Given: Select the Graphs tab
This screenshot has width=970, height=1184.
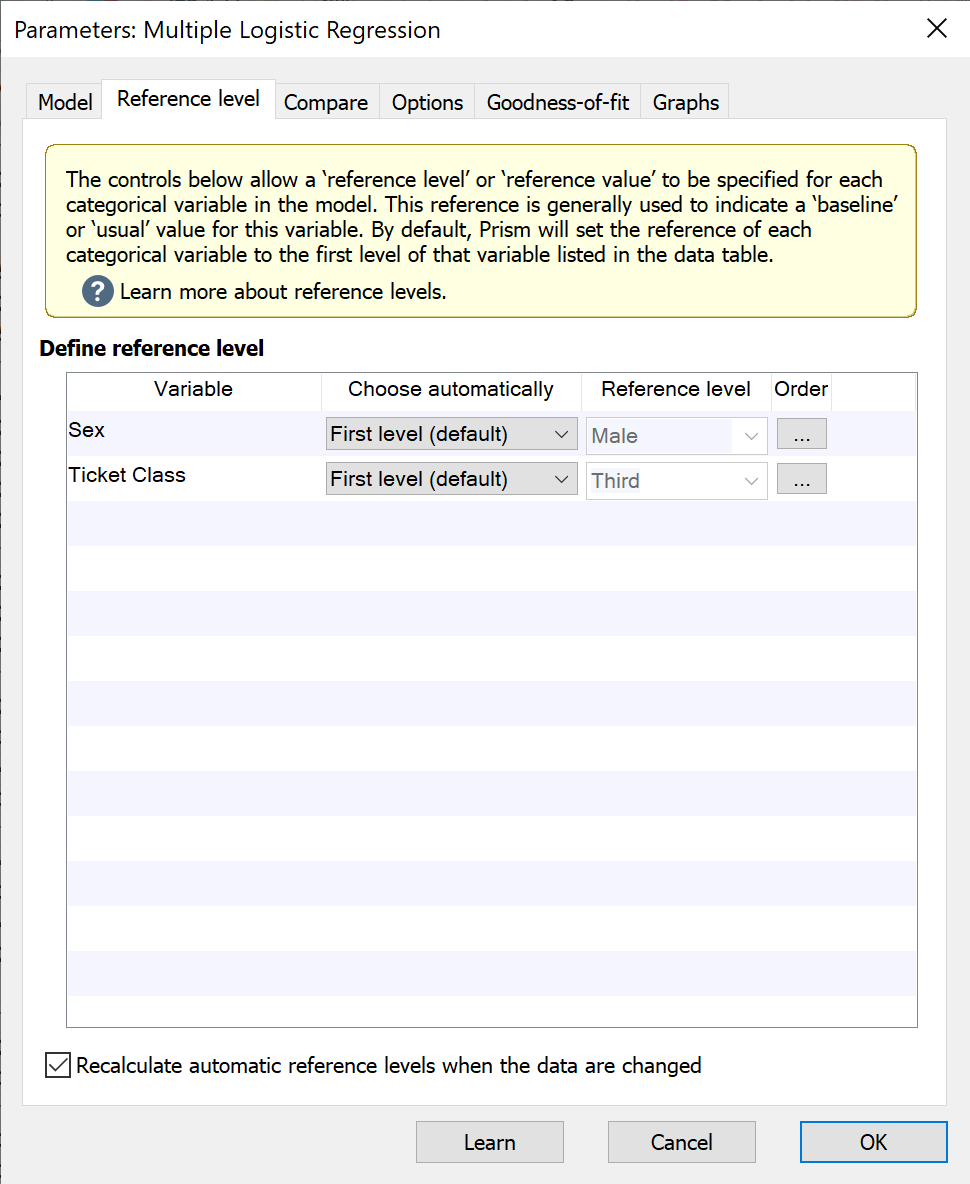Looking at the screenshot, I should (x=686, y=102).
